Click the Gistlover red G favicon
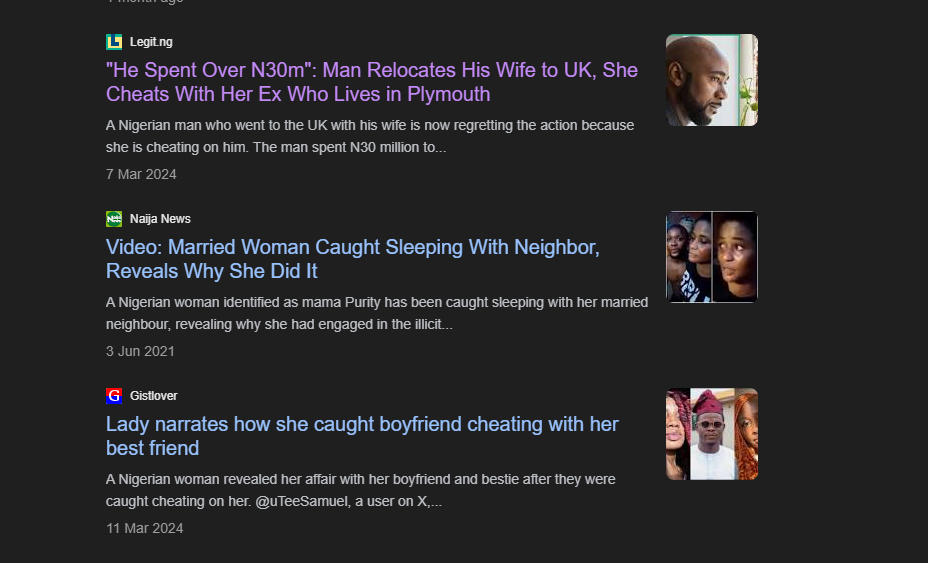Screen dimensions: 928x563 (114, 396)
